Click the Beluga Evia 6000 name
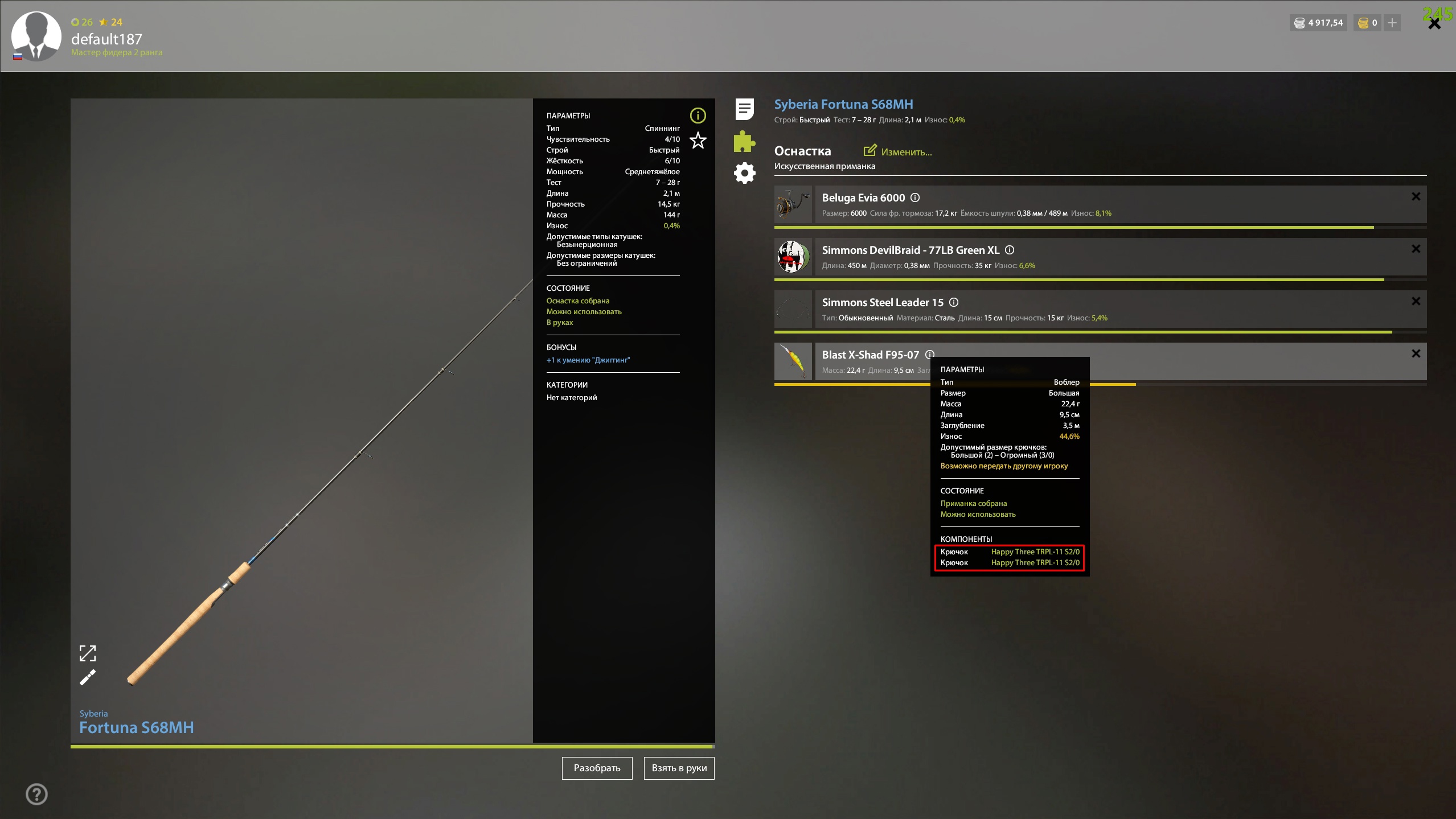 click(863, 197)
